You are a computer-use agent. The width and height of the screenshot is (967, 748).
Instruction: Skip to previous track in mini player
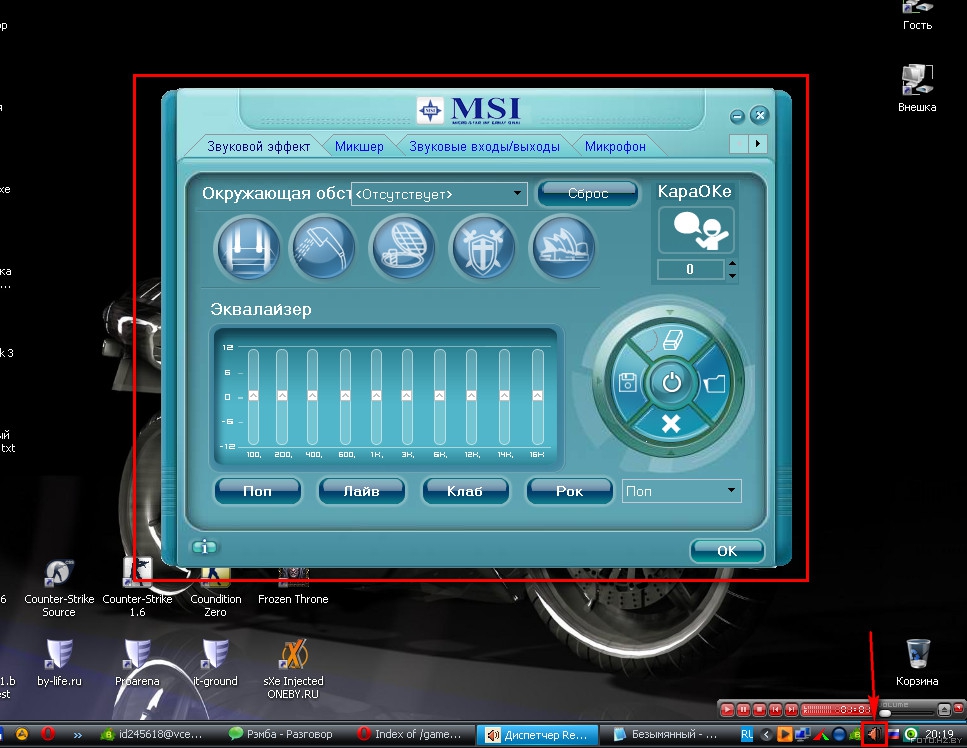click(776, 710)
